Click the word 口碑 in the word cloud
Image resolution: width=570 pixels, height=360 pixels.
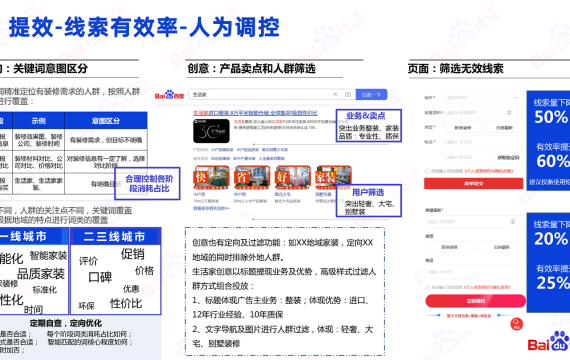pos(100,277)
